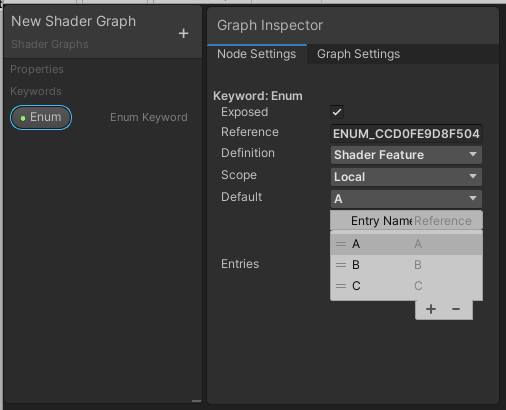The width and height of the screenshot is (506, 410).
Task: Open the Definition Shader Feature dropdown
Action: pos(406,155)
